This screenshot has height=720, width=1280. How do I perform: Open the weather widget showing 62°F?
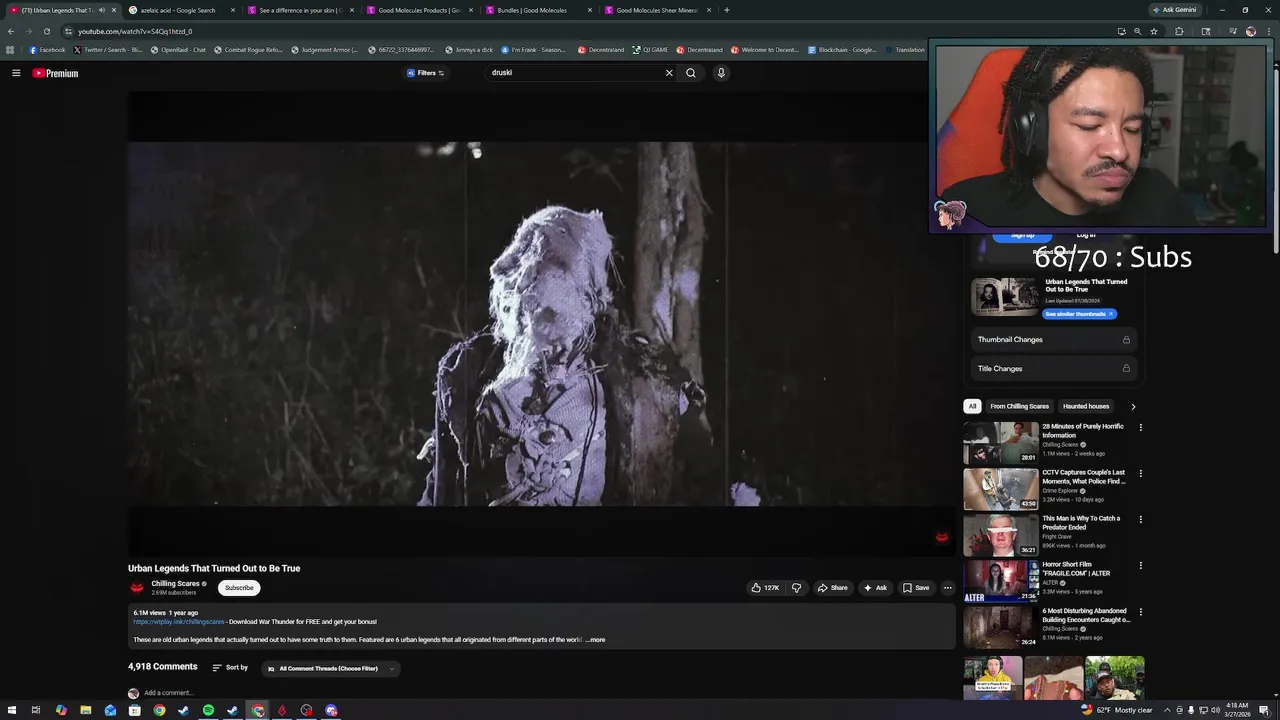tap(1116, 710)
